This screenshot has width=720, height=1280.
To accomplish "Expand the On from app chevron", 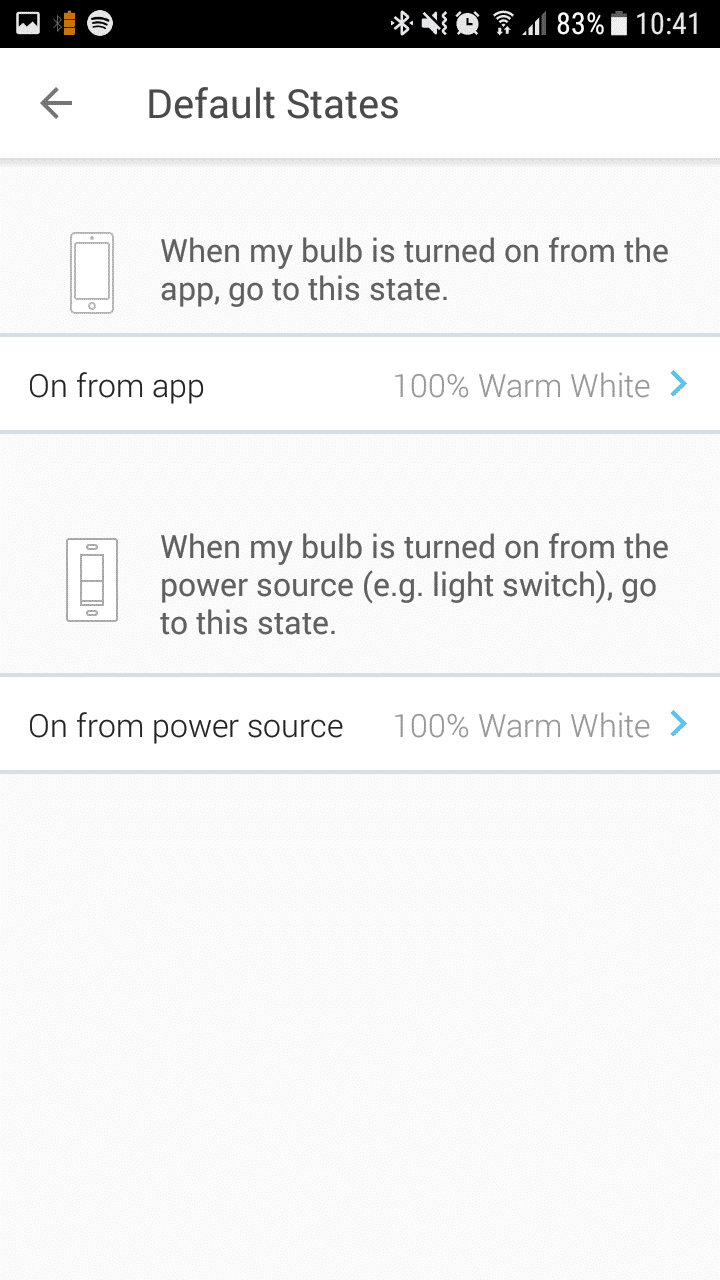I will pyautogui.click(x=679, y=385).
